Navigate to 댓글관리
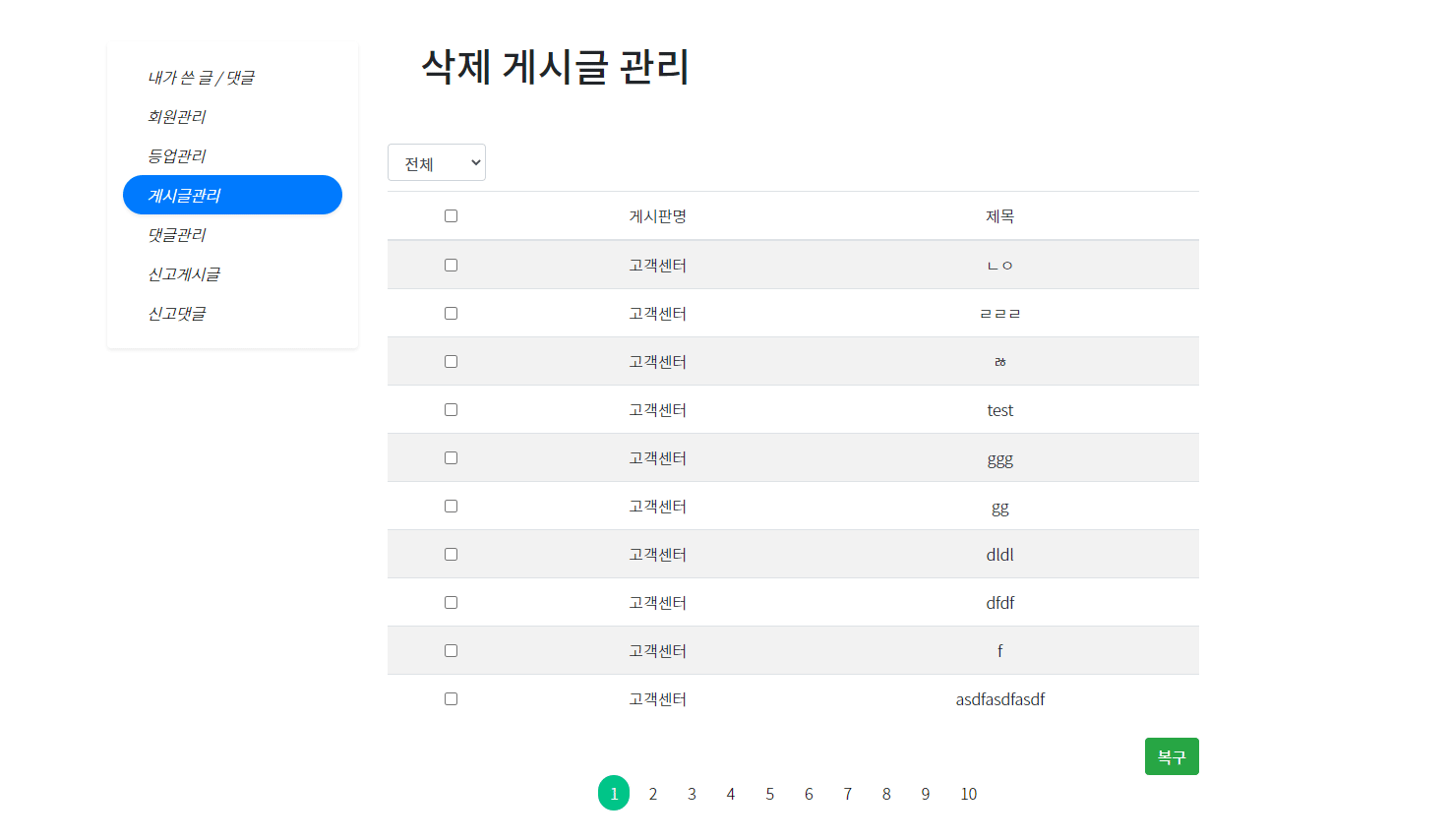Screen dimensions: 1450x840 coord(177,234)
